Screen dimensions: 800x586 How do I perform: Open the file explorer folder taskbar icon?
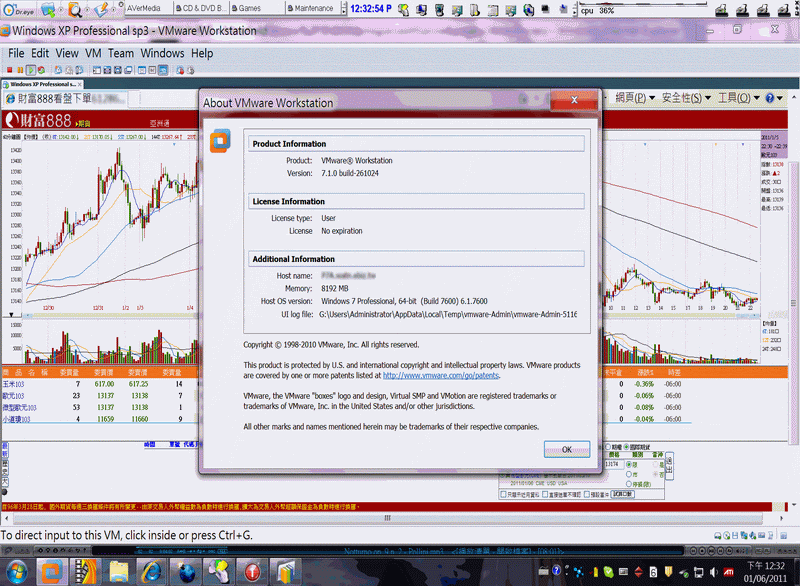(x=118, y=571)
